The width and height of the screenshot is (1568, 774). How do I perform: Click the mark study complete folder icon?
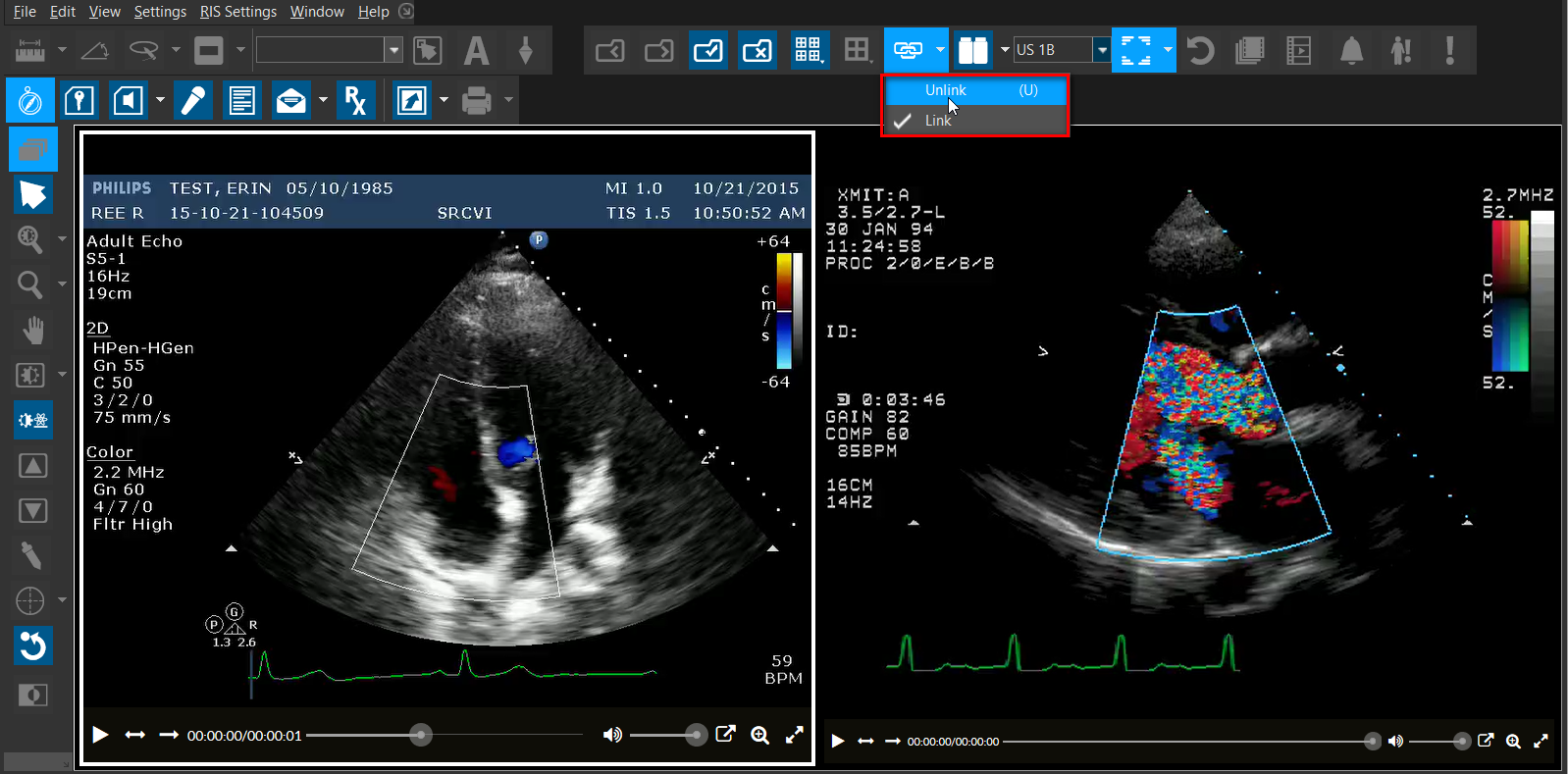(707, 50)
